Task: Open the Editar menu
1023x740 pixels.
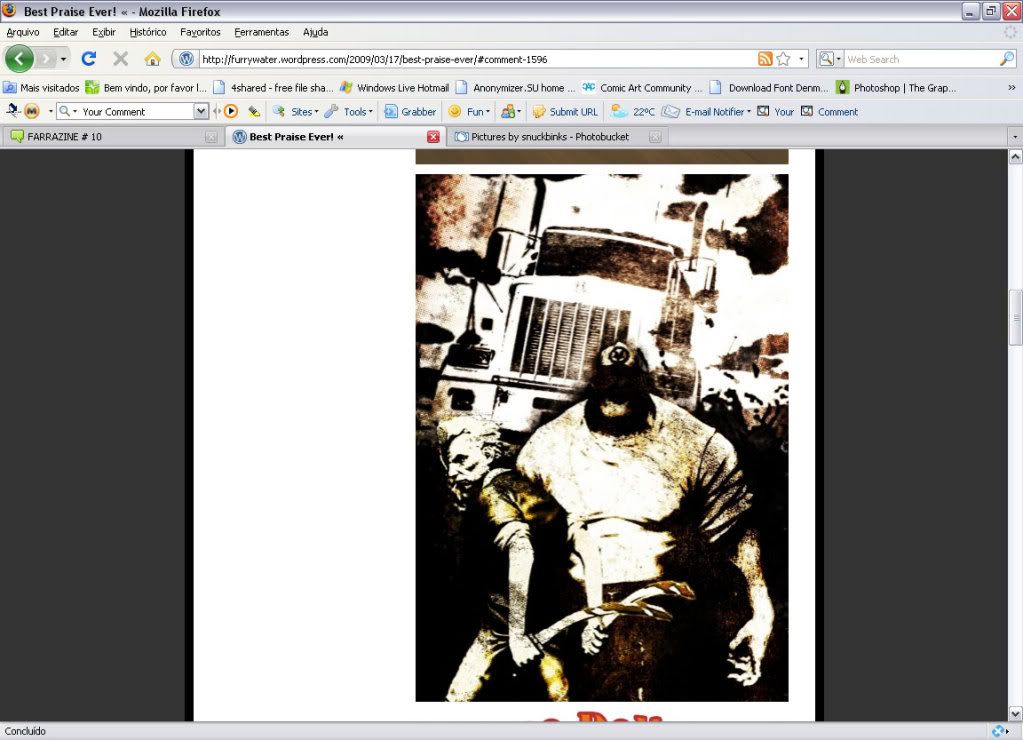Action: pos(65,32)
